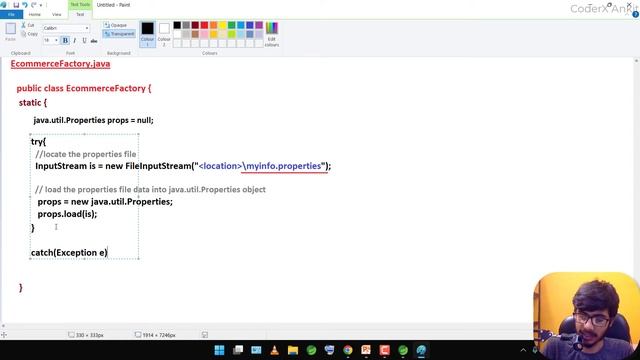Show hidden system tray icons chevron

click(523, 350)
